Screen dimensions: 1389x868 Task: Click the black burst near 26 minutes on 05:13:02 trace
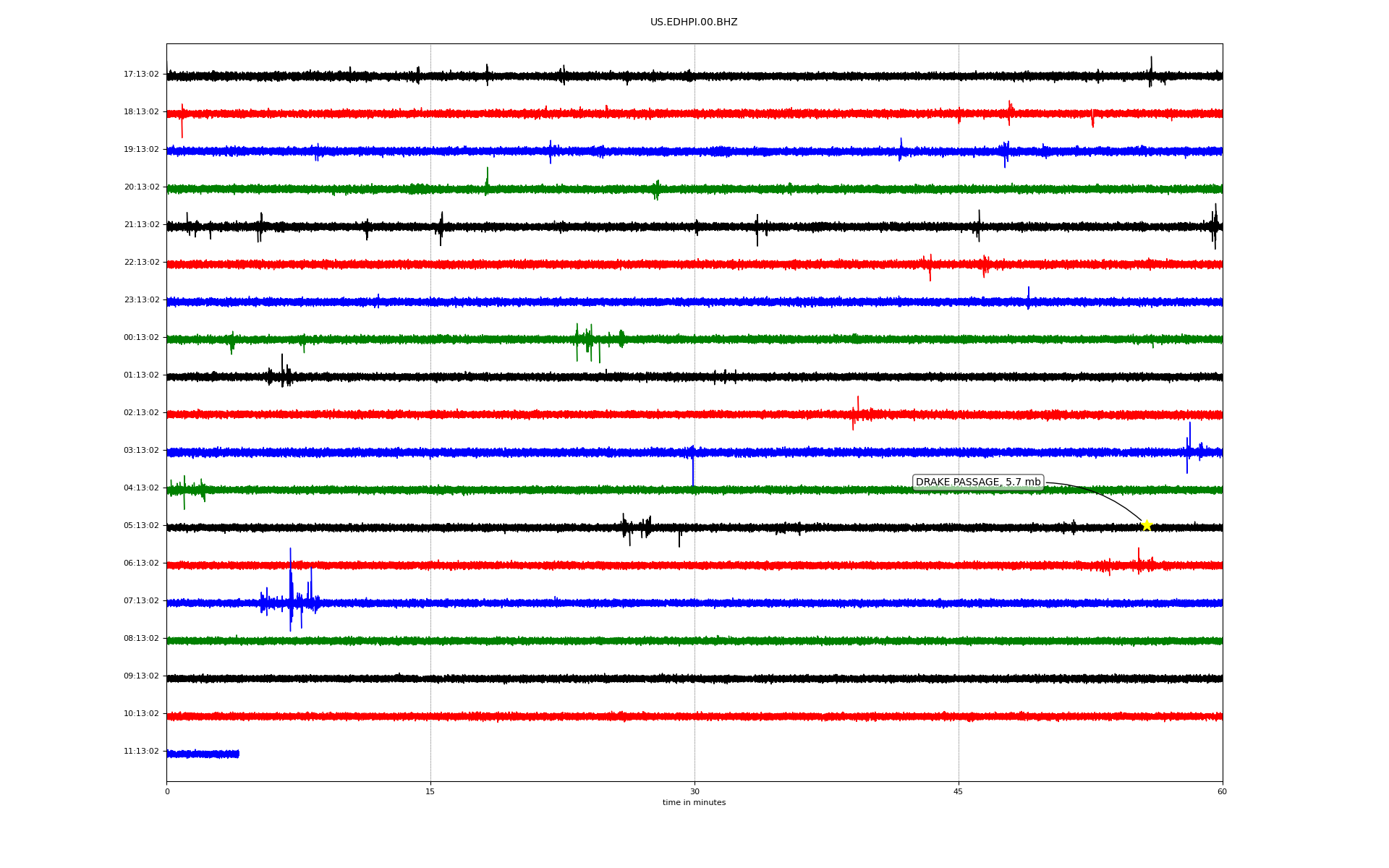click(635, 529)
